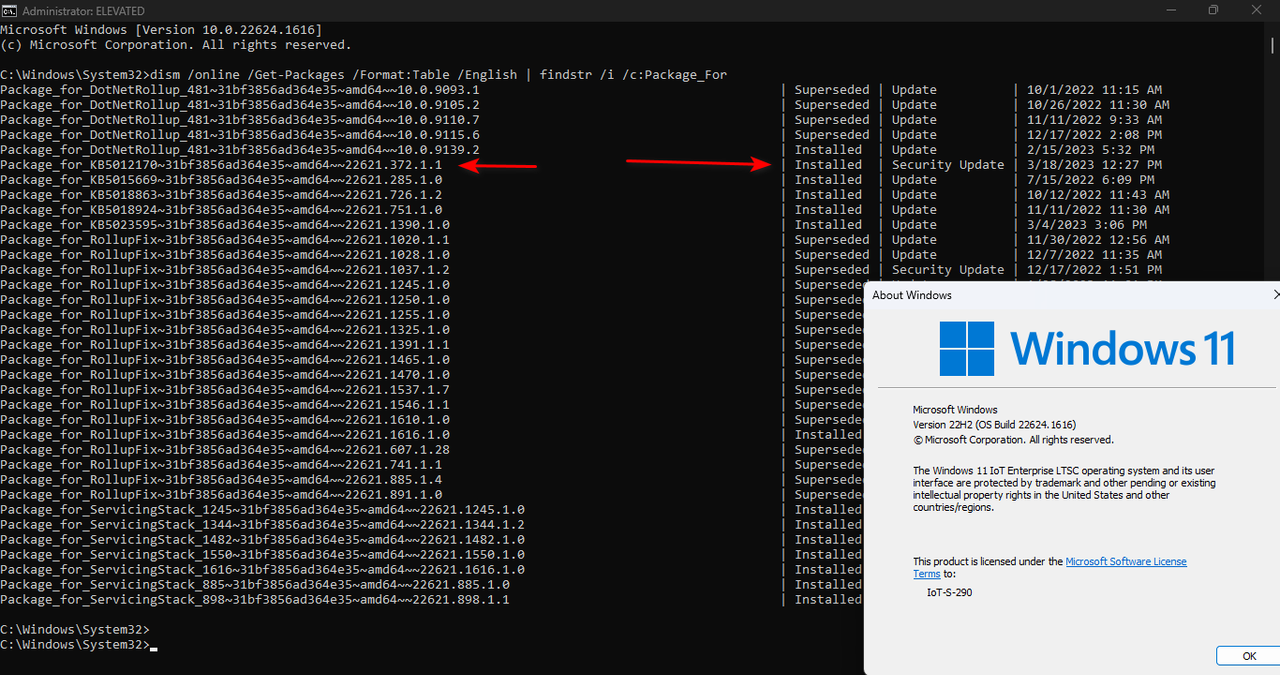Select the DotNetRollup_481 10.0.9110.7 package name
This screenshot has height=675, width=1280.
click(x=240, y=120)
